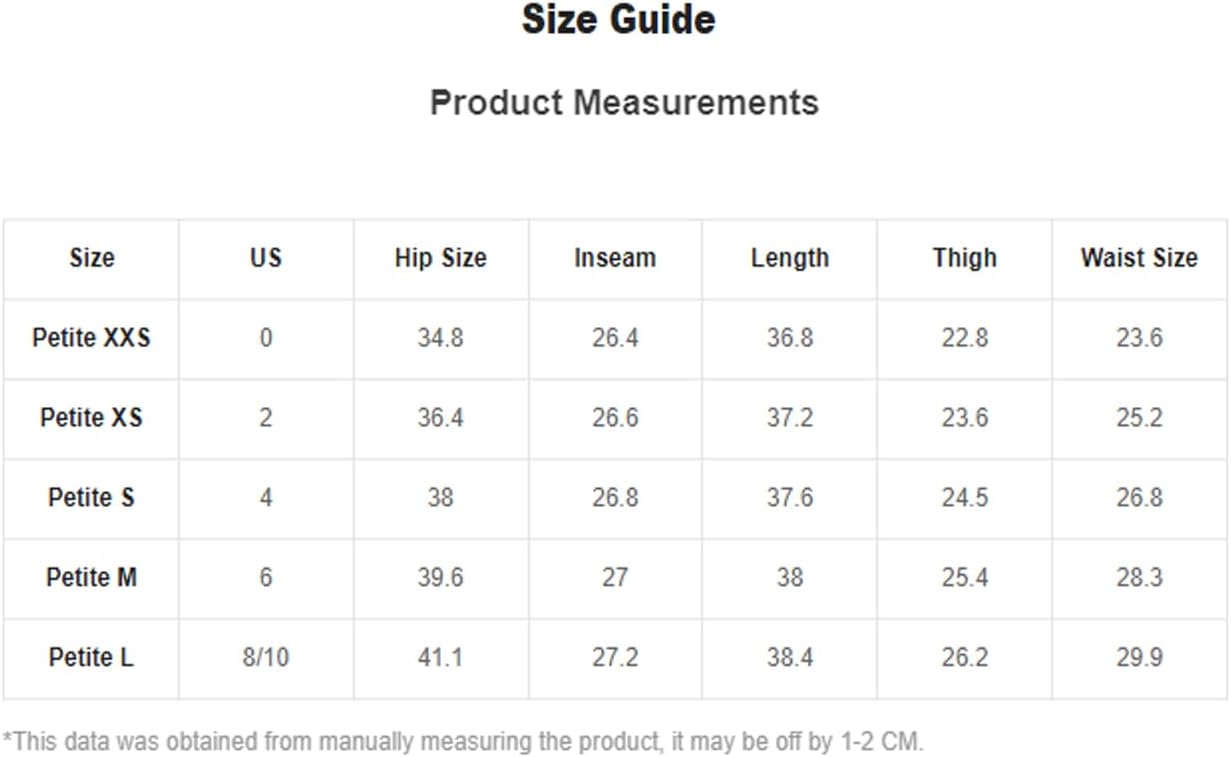Choose the Petite S row label

point(91,497)
